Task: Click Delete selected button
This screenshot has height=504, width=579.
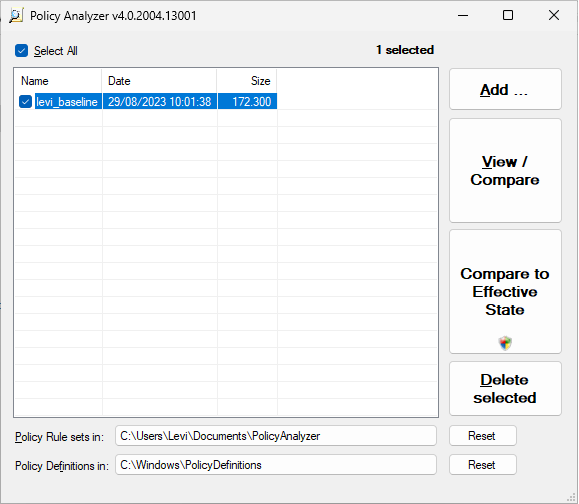Action: [505, 389]
